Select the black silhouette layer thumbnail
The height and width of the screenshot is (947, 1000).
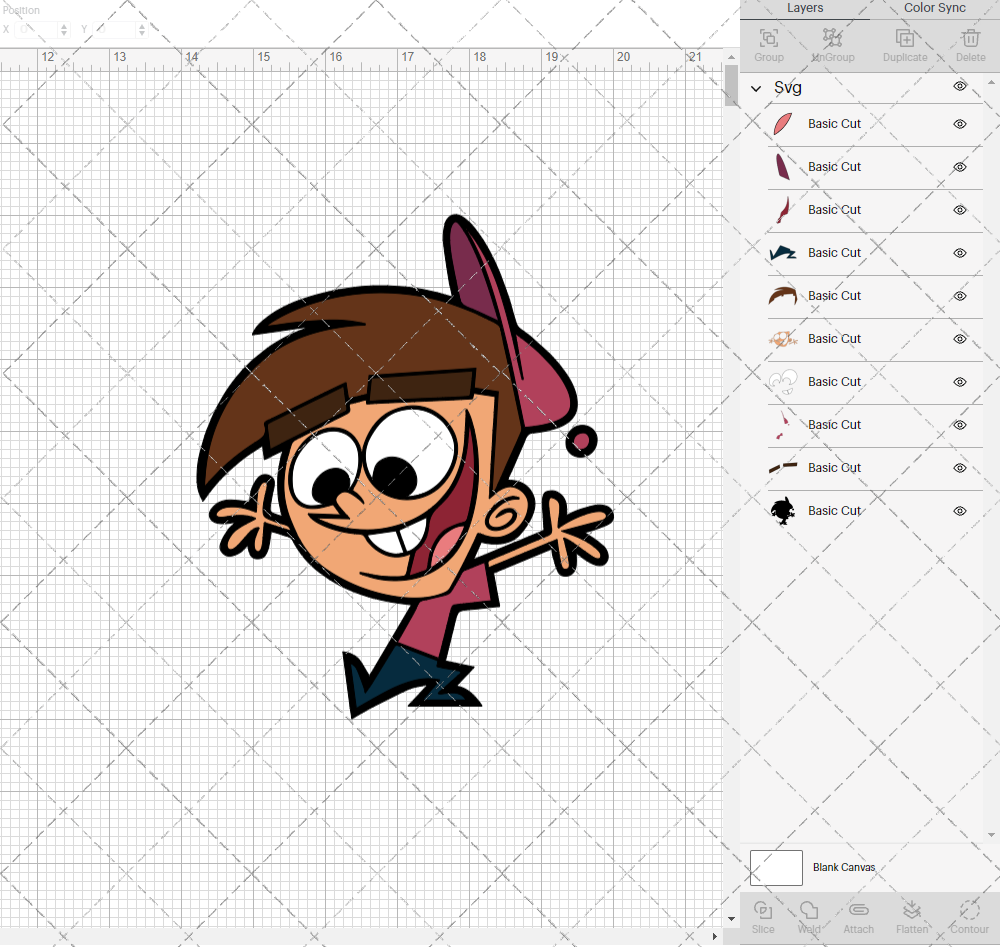click(x=783, y=511)
